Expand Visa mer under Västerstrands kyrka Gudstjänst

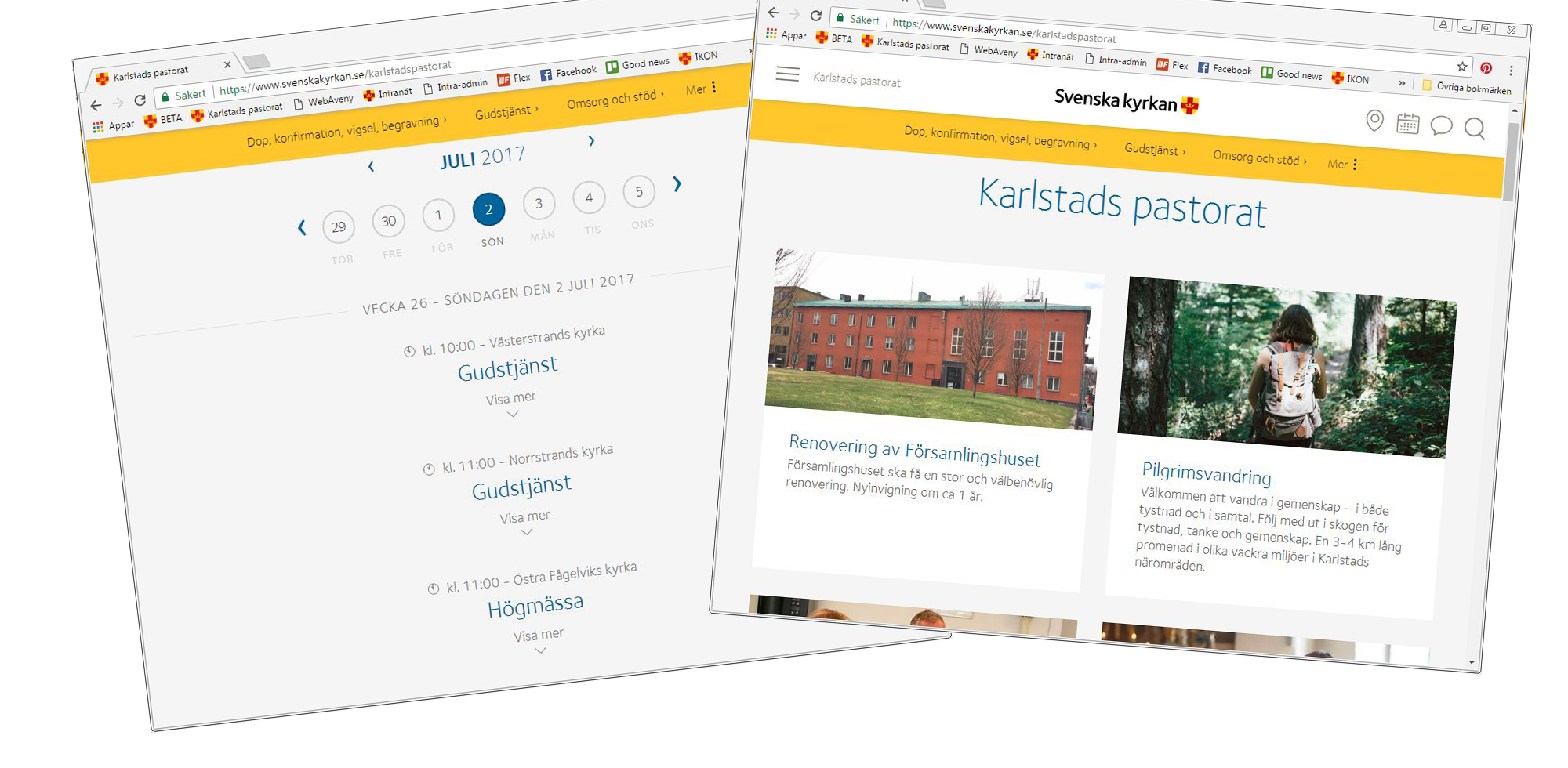point(511,403)
